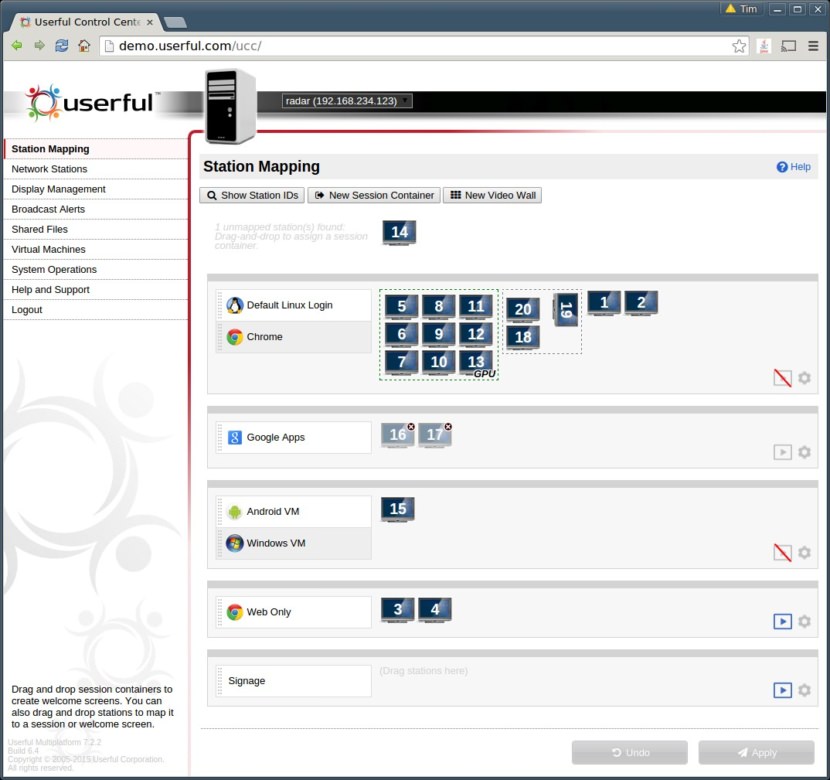The width and height of the screenshot is (830, 780).
Task: Toggle auto-start for Web Only container
Action: coord(782,621)
